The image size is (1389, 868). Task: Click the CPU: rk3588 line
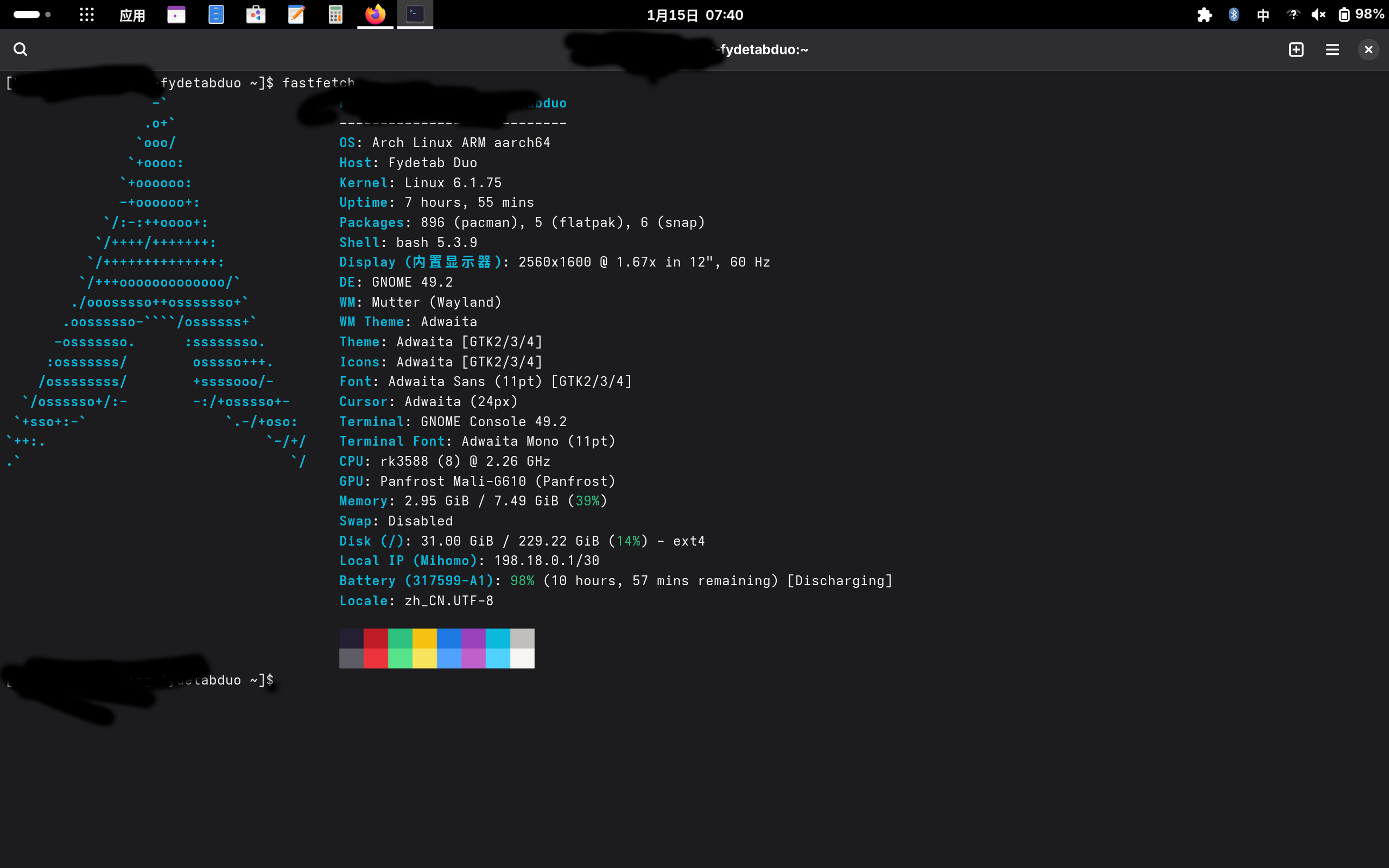pos(445,461)
